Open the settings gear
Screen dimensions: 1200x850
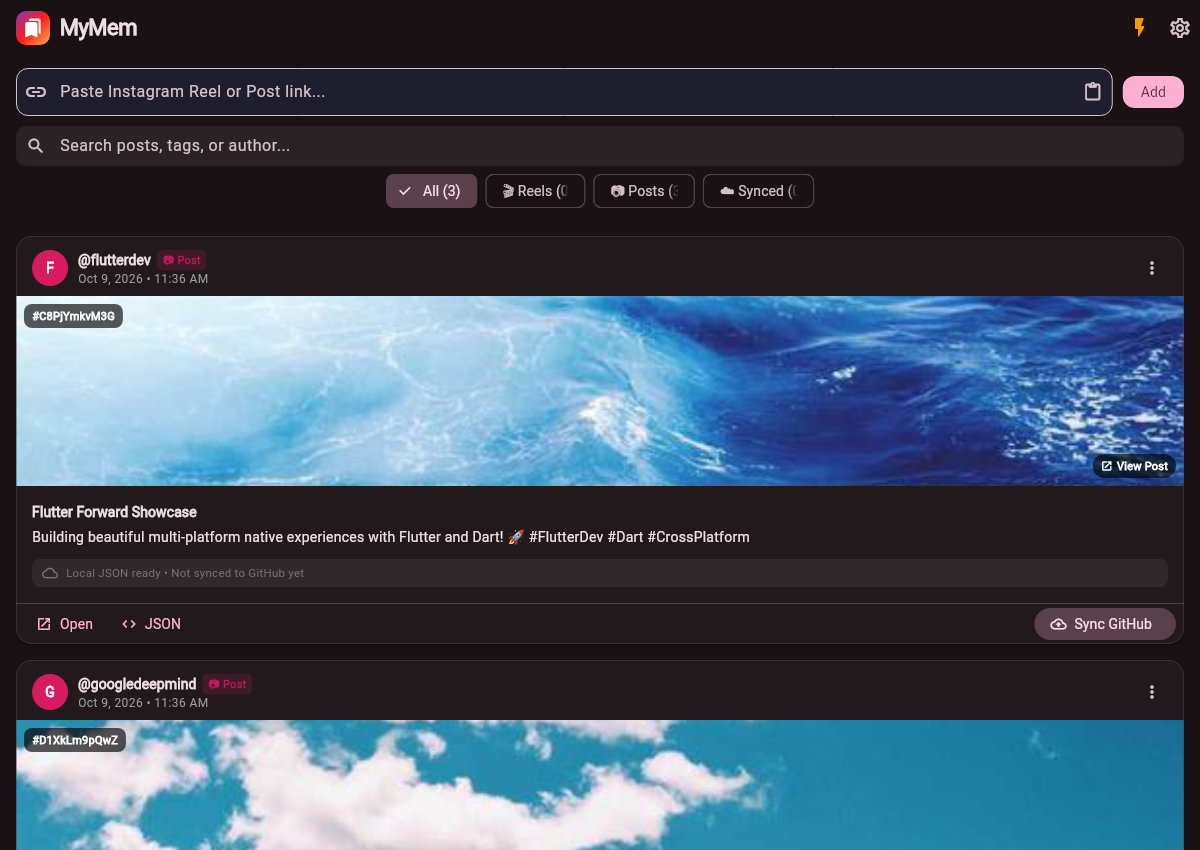[1180, 28]
